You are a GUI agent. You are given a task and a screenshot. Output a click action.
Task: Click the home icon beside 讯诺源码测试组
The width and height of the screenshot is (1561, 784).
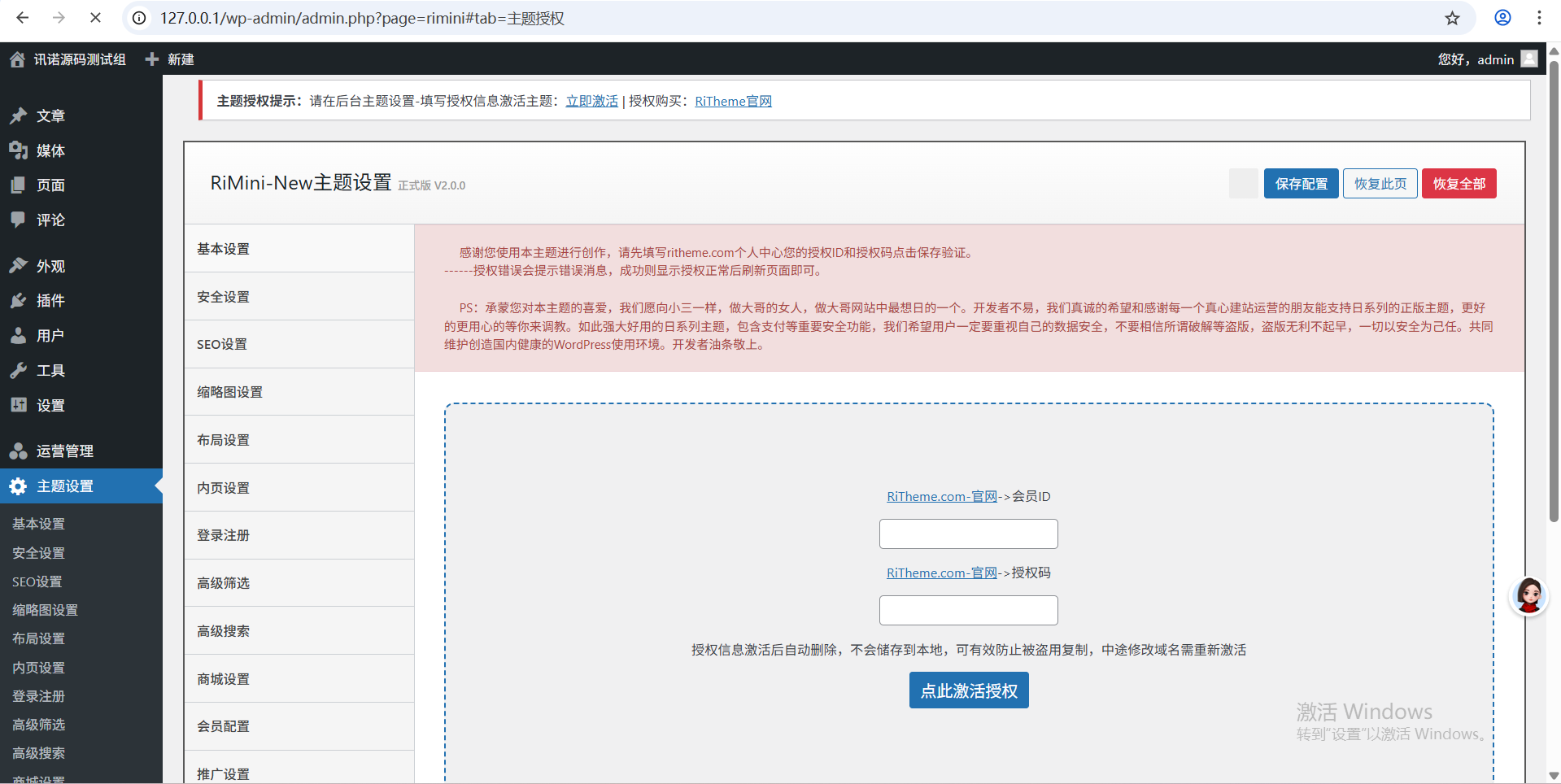(17, 59)
